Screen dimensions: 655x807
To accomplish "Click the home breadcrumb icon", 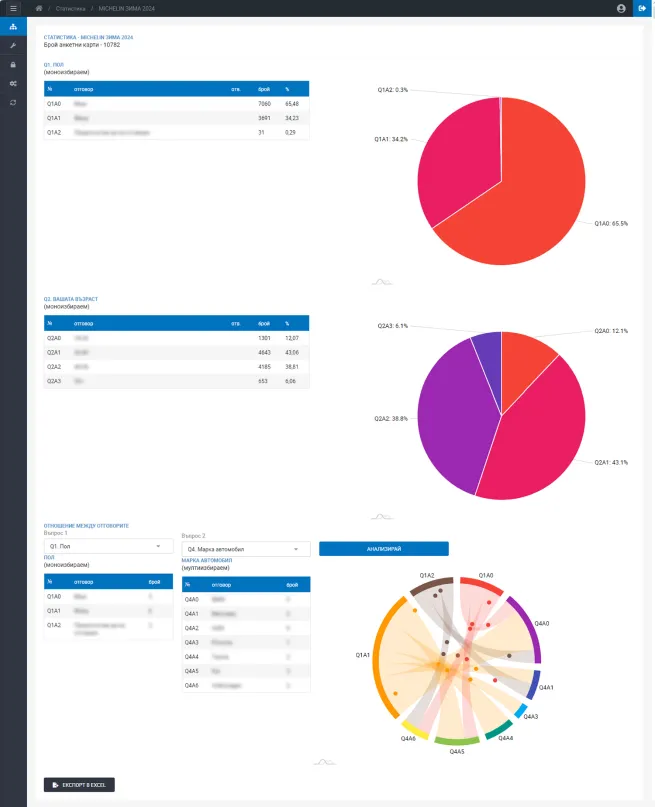I will click(39, 8).
